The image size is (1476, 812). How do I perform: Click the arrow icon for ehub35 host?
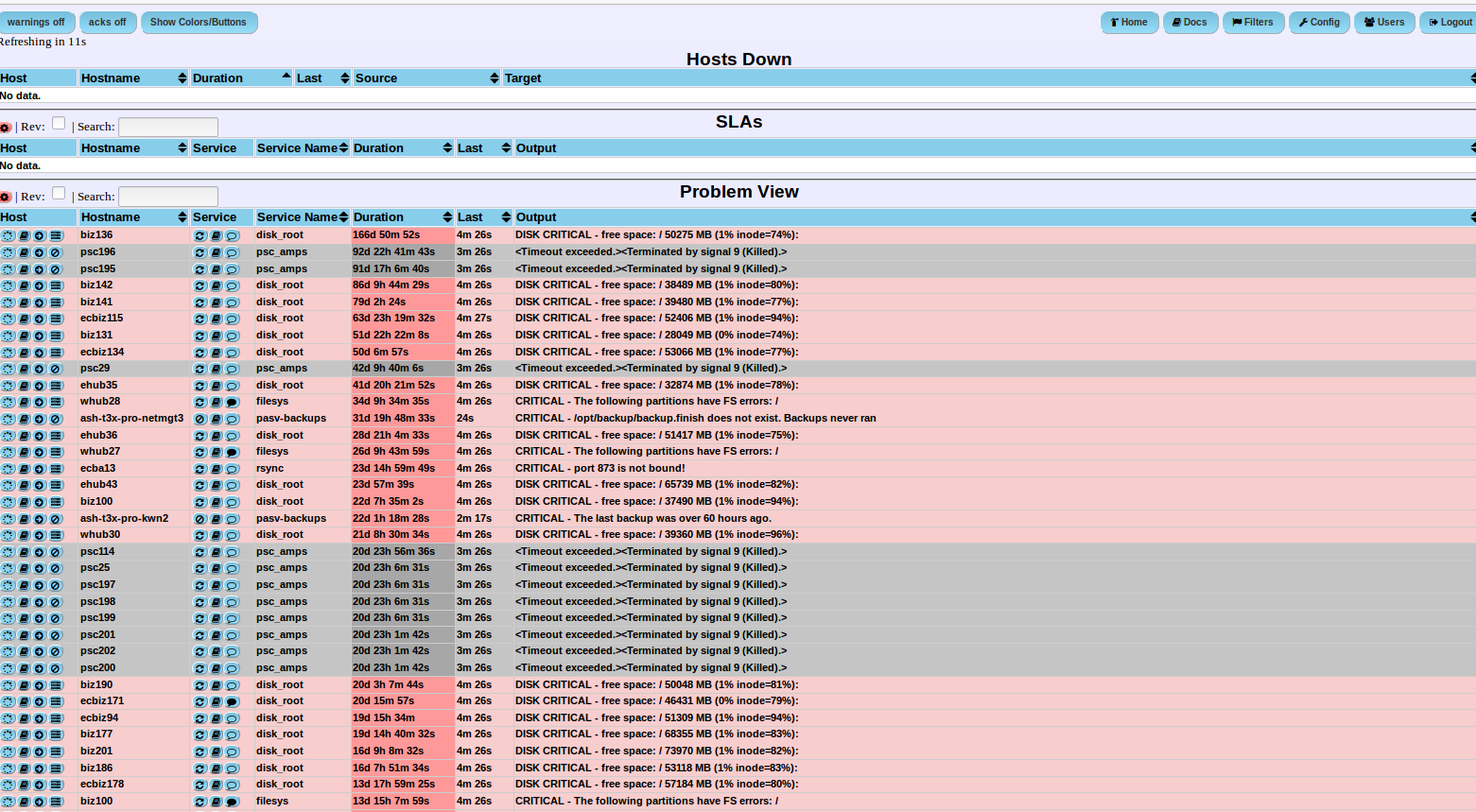40,386
